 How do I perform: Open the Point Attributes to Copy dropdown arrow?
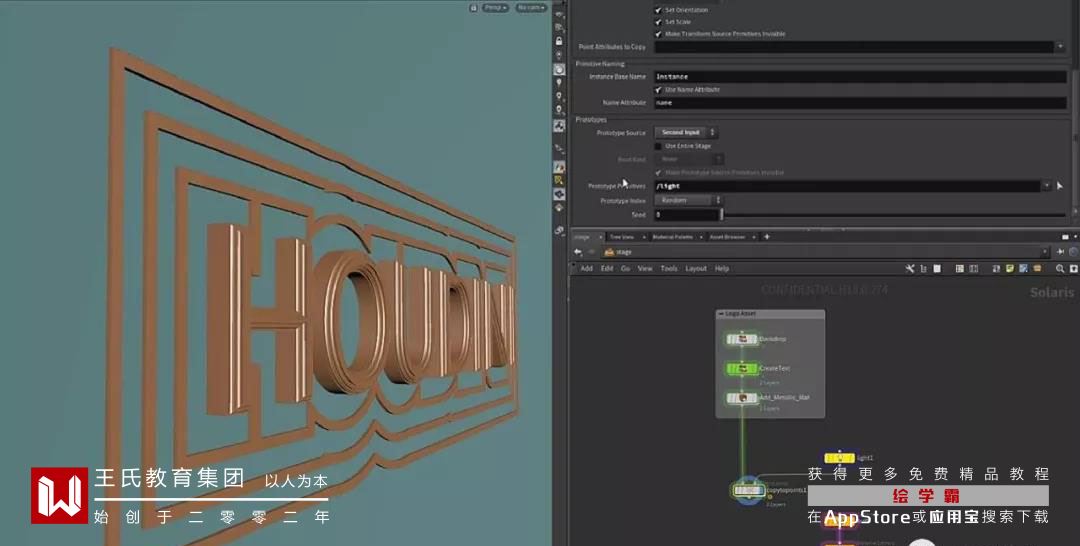1060,47
